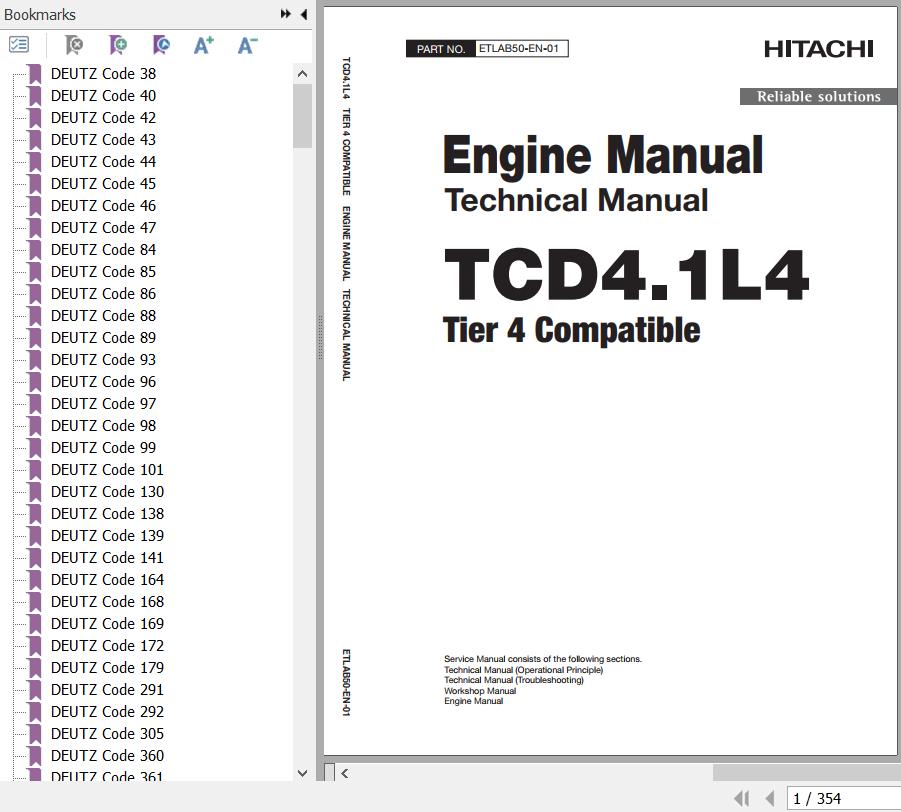
Task: Select the DEUTZ Code 305 bookmark
Action: click(x=107, y=733)
